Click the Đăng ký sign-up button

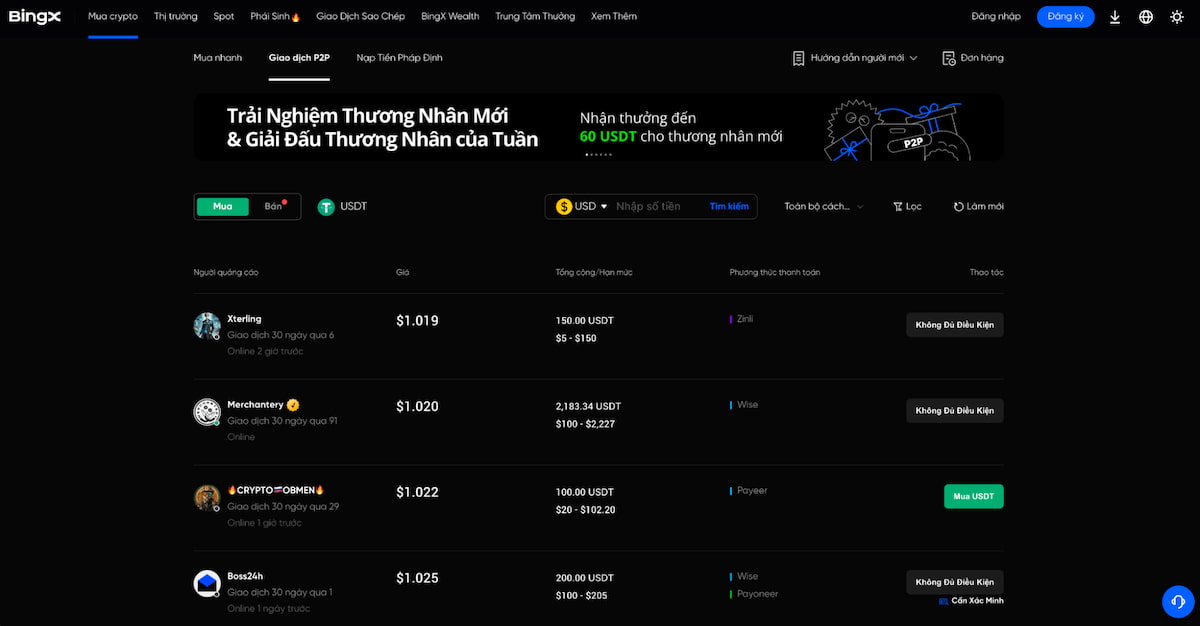[x=1066, y=17]
